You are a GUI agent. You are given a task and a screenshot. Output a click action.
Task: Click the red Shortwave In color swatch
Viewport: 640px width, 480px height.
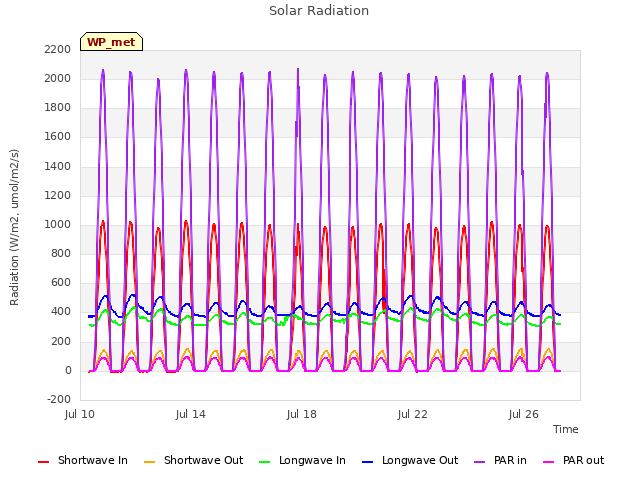coord(43,462)
